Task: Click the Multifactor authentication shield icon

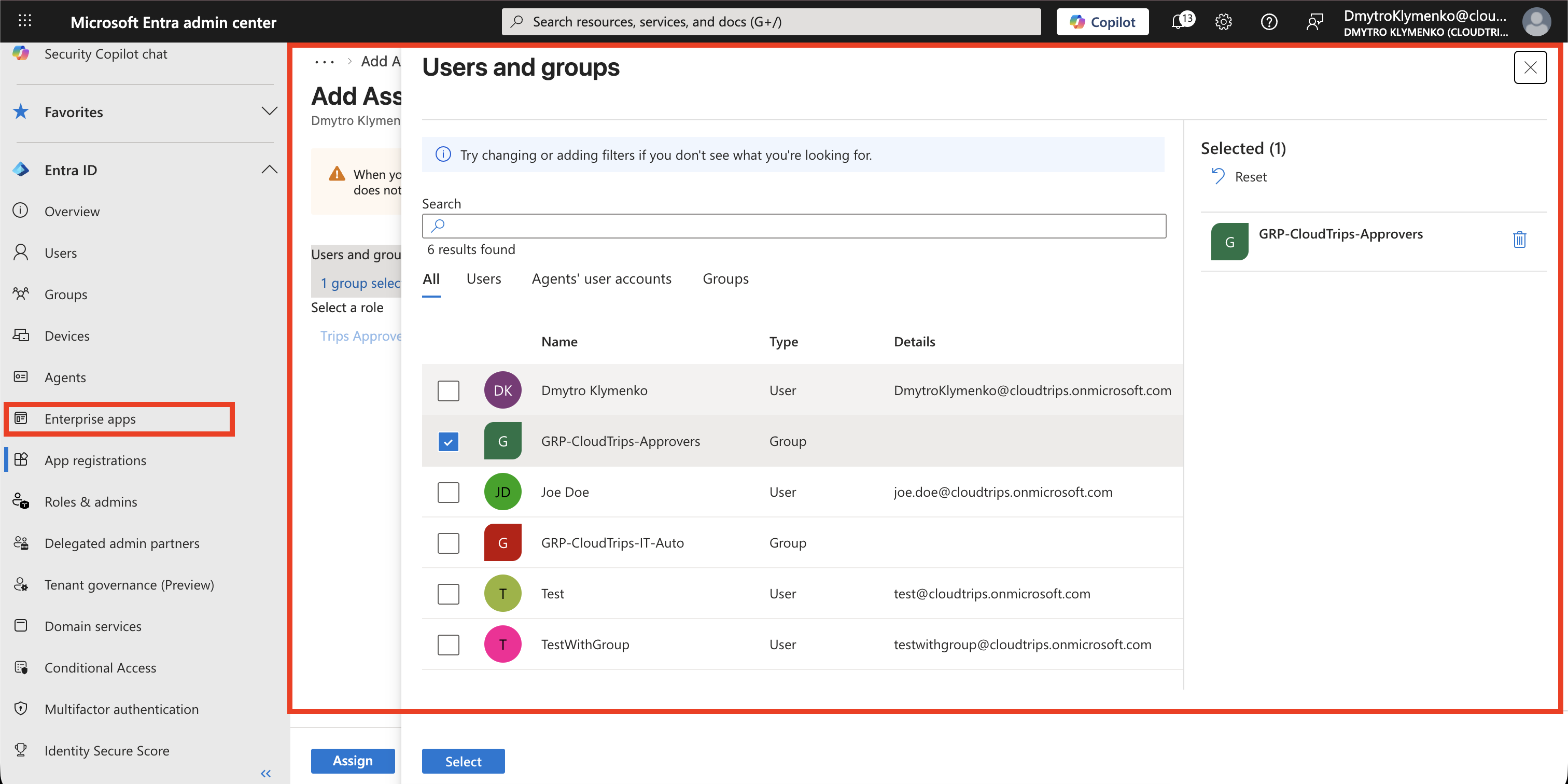Action: 21,708
